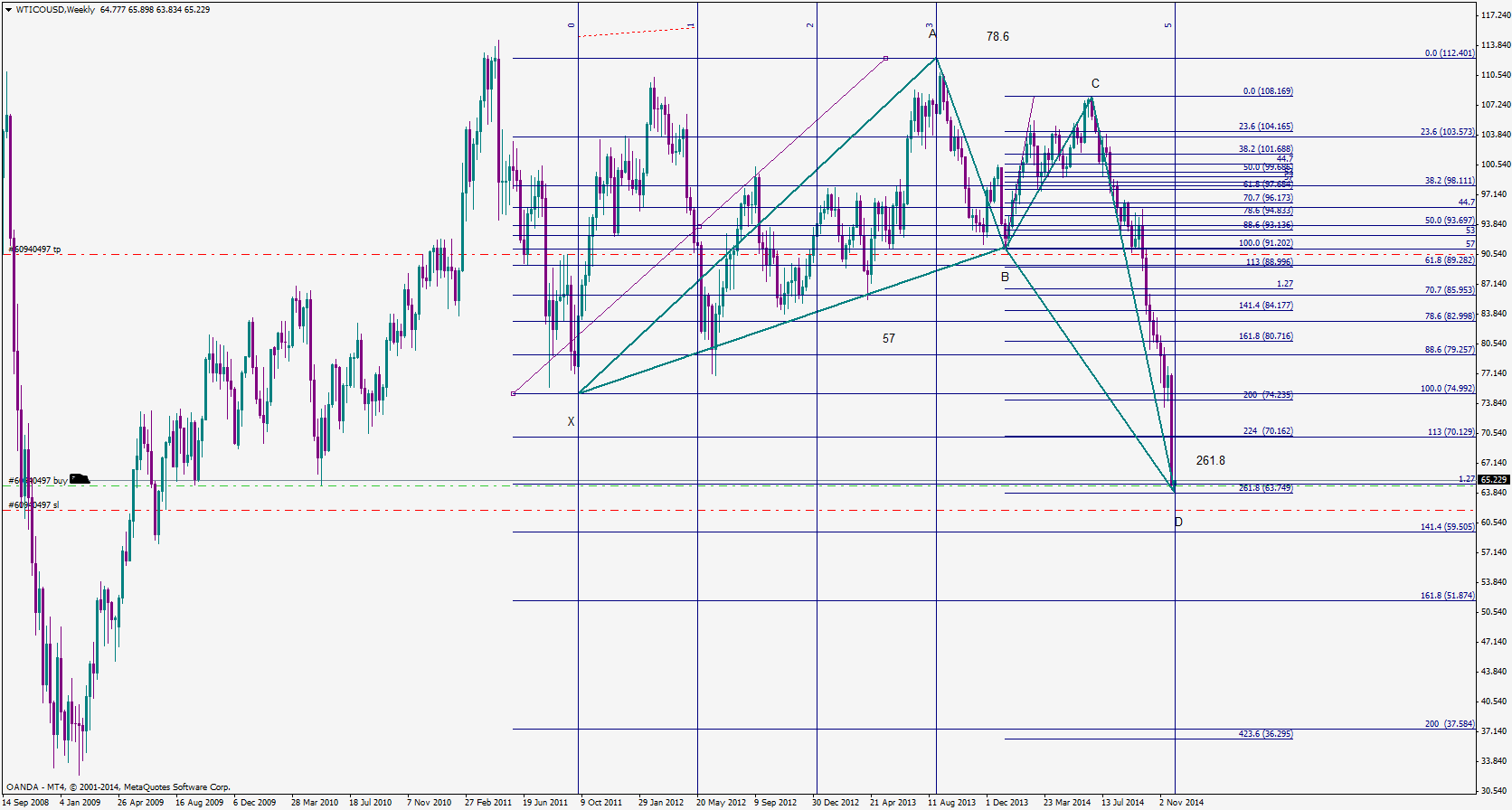Select harmonic pattern point D label
Viewport: 1512px width, 810px height.
click(x=1178, y=522)
